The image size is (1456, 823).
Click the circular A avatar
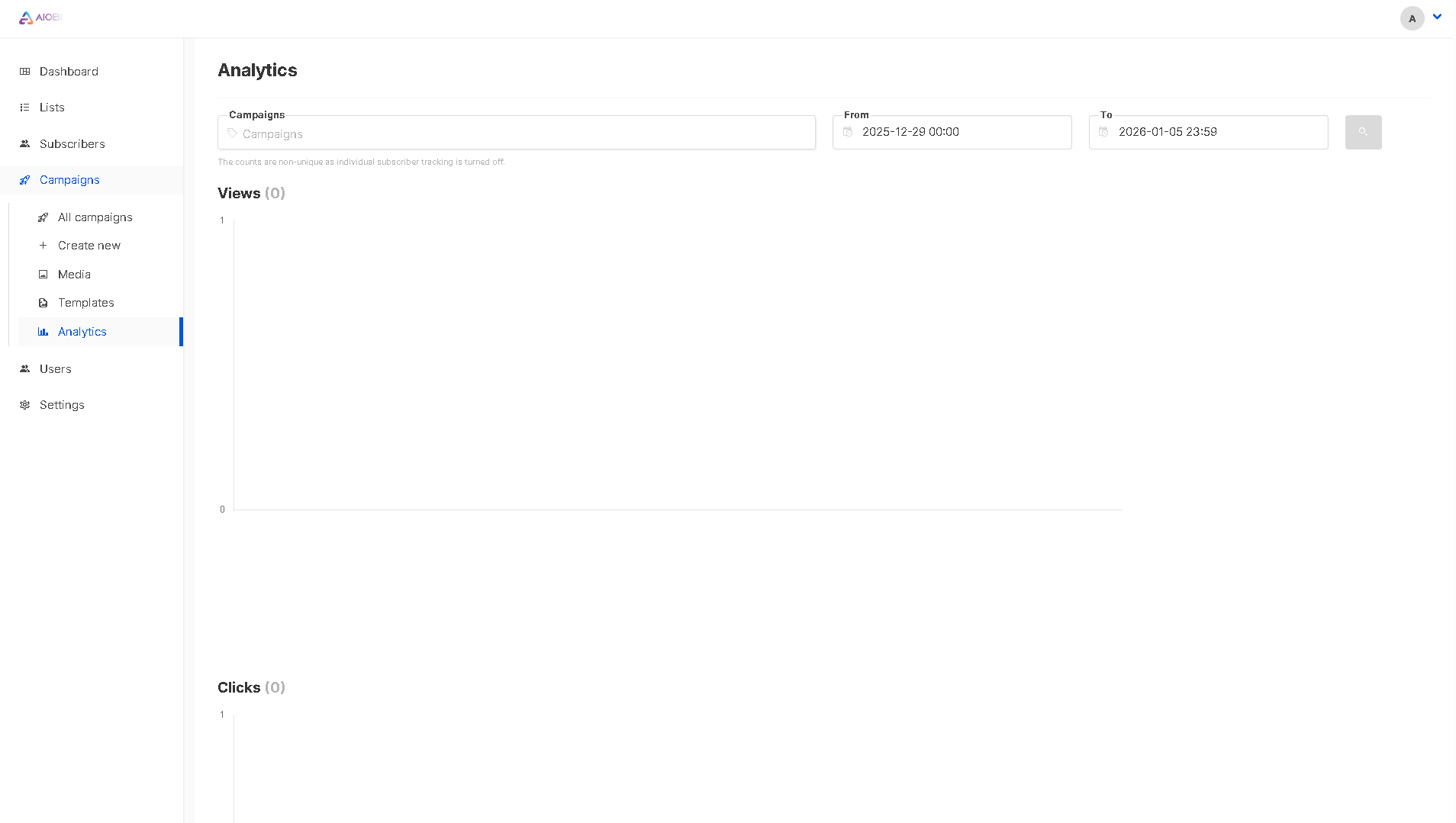click(1411, 18)
